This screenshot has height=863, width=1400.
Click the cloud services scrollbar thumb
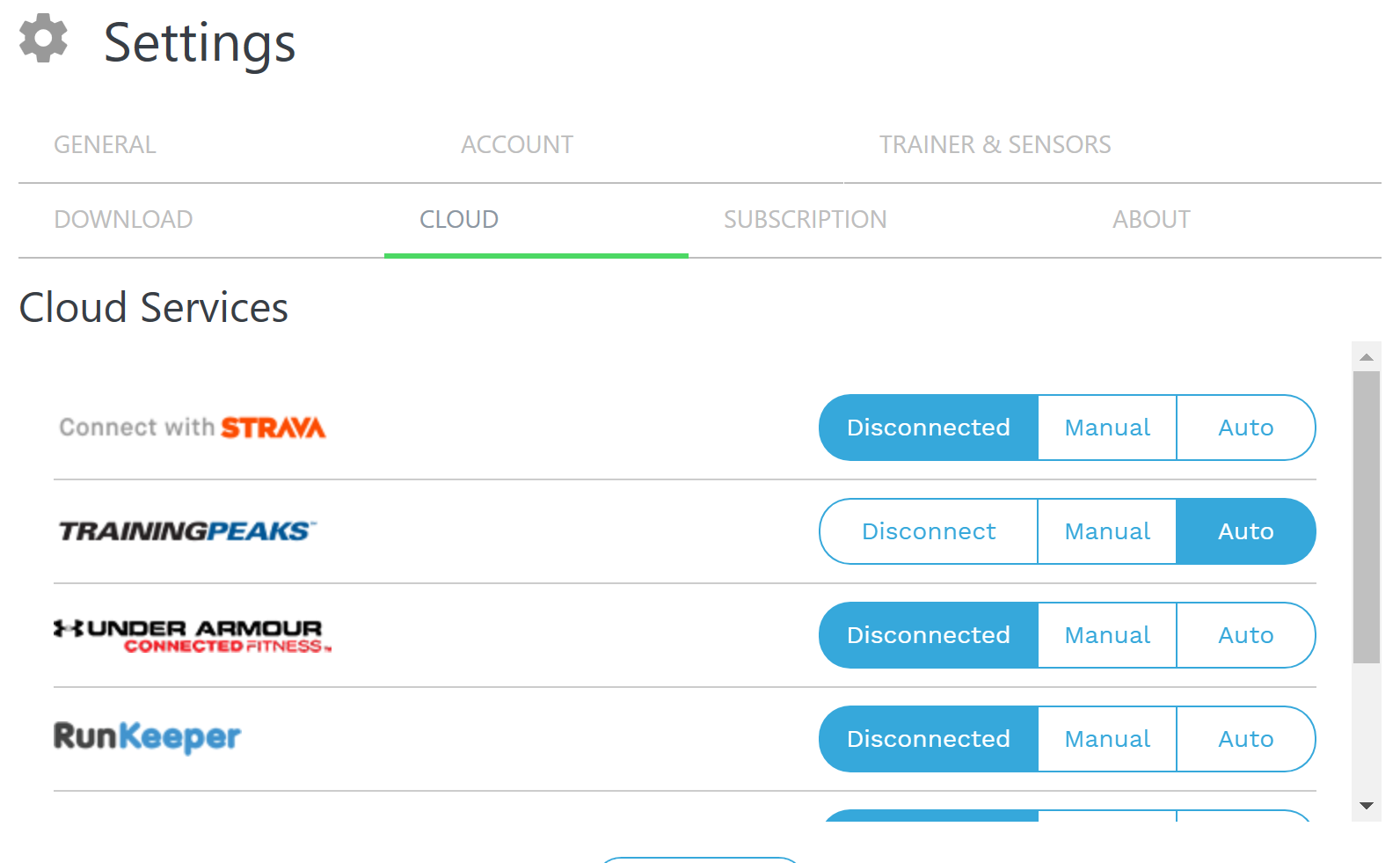pyautogui.click(x=1367, y=517)
